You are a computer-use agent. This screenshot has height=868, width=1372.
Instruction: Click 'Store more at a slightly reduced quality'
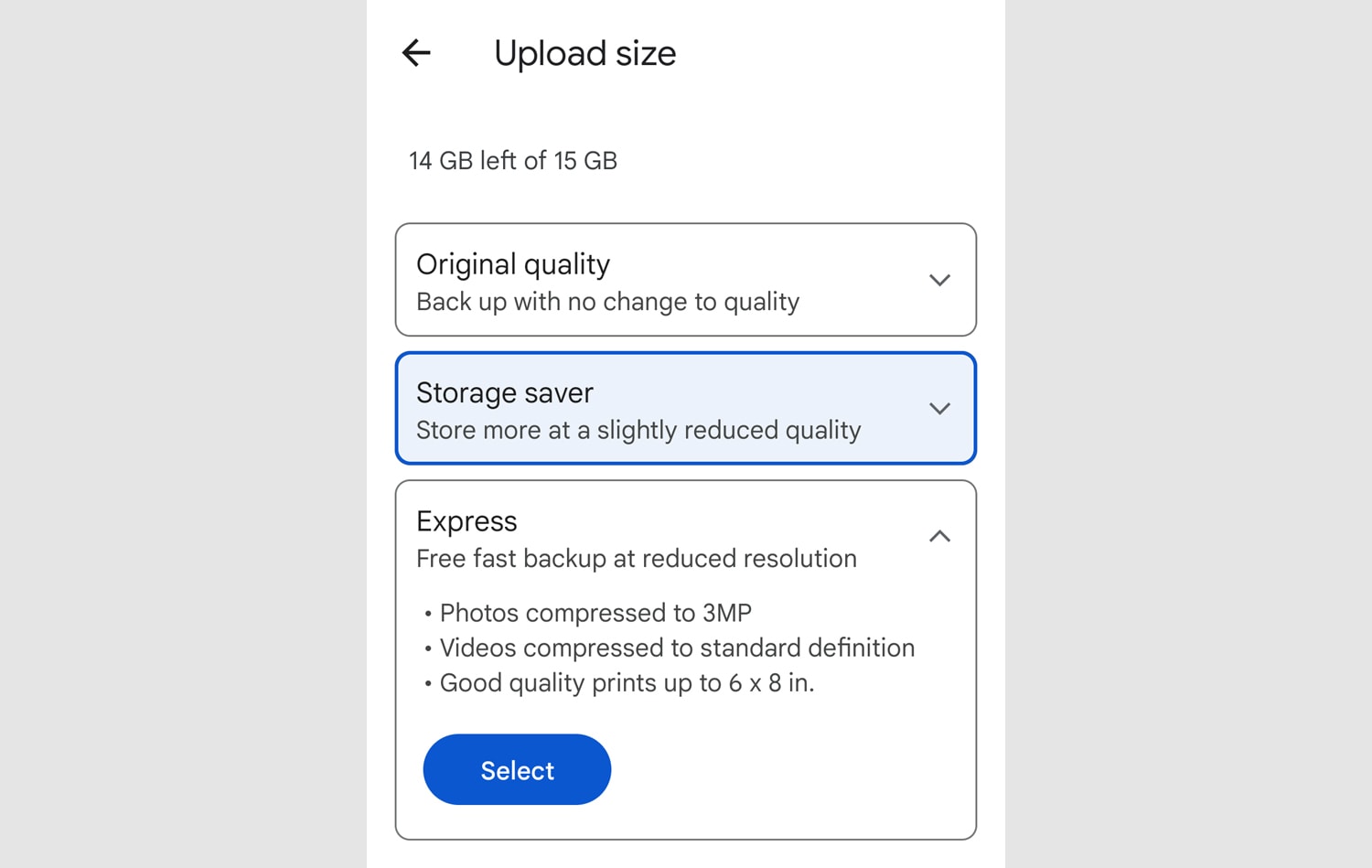pos(638,430)
